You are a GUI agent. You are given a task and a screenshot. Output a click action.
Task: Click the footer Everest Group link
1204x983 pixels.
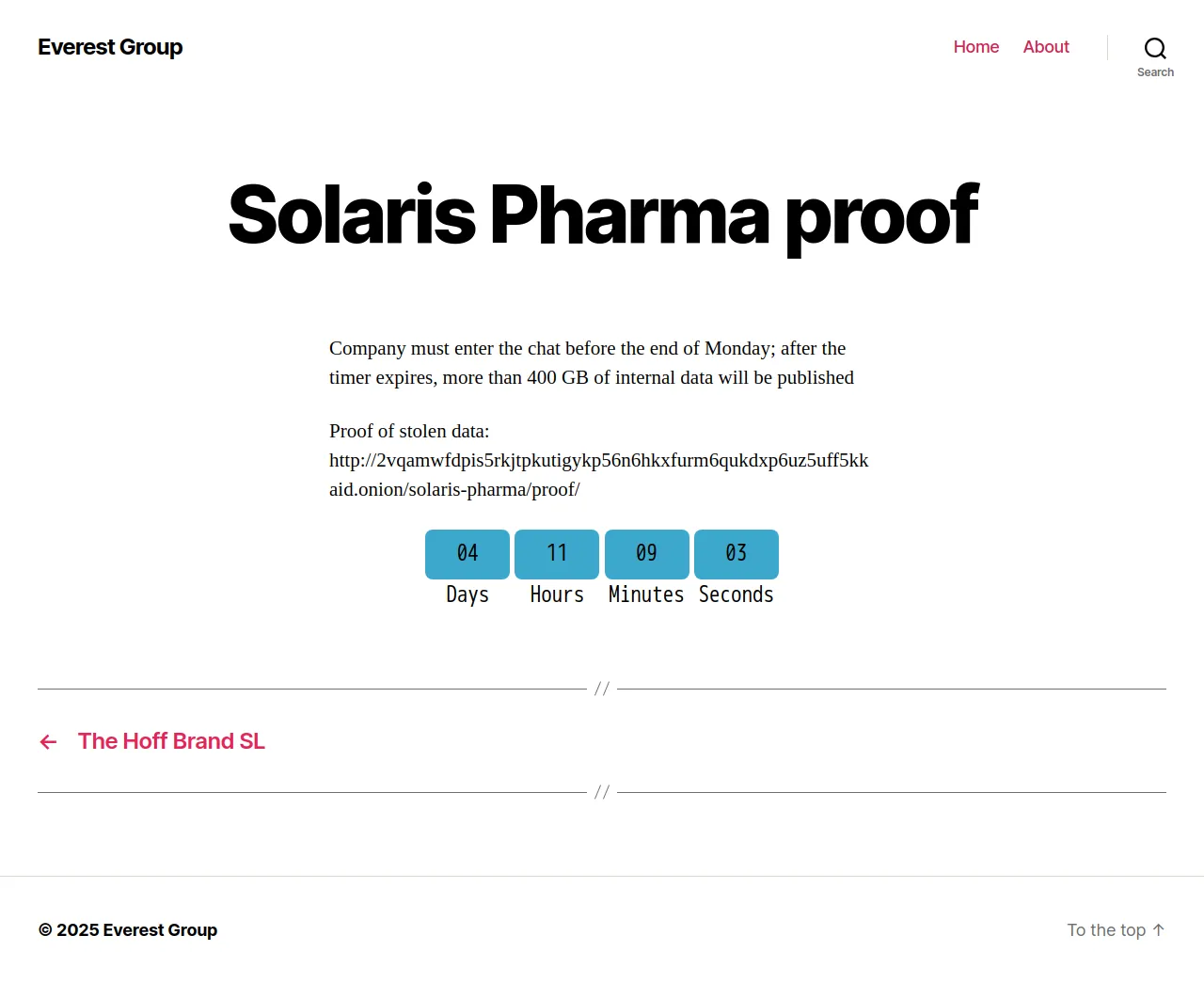pyautogui.click(x=160, y=930)
